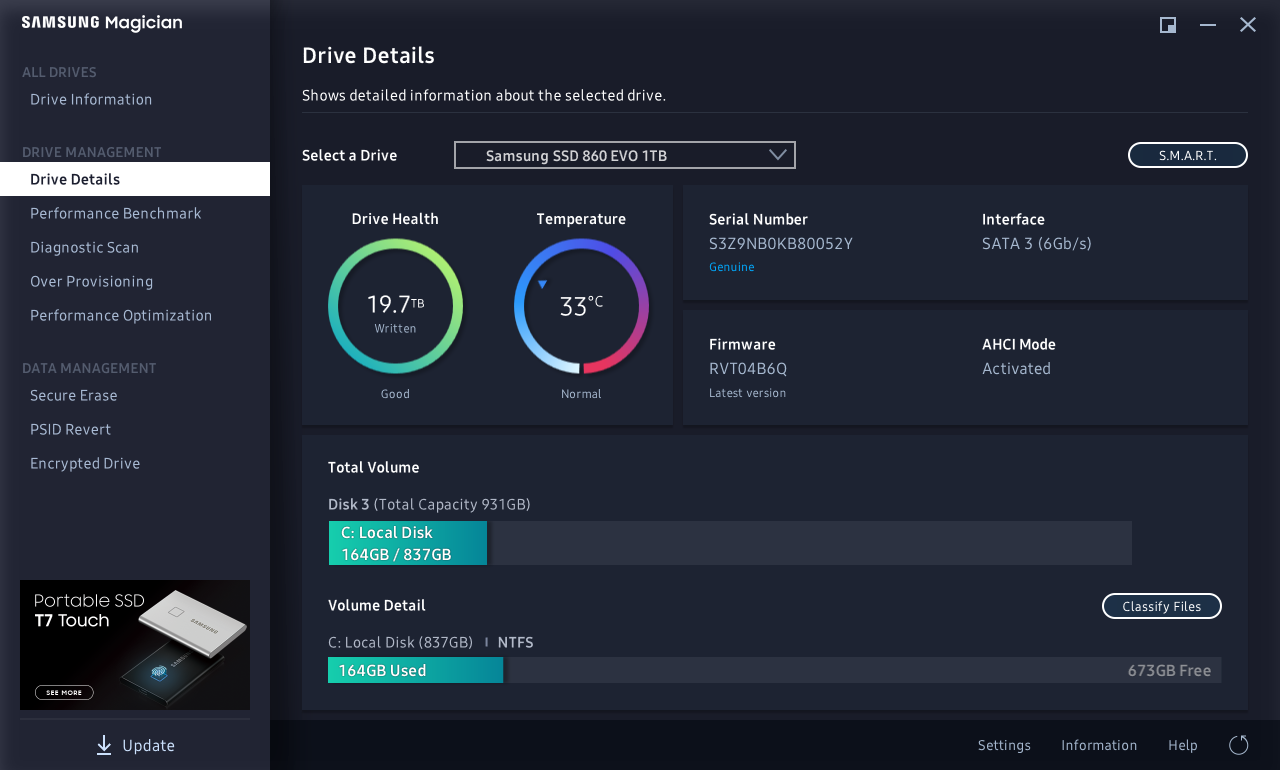
Task: Click the Temperature ring gauge
Action: coord(581,306)
